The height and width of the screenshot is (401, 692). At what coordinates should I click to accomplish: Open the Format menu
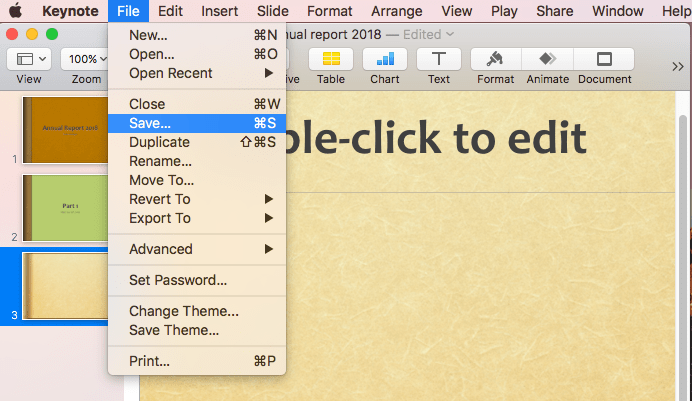click(x=330, y=11)
